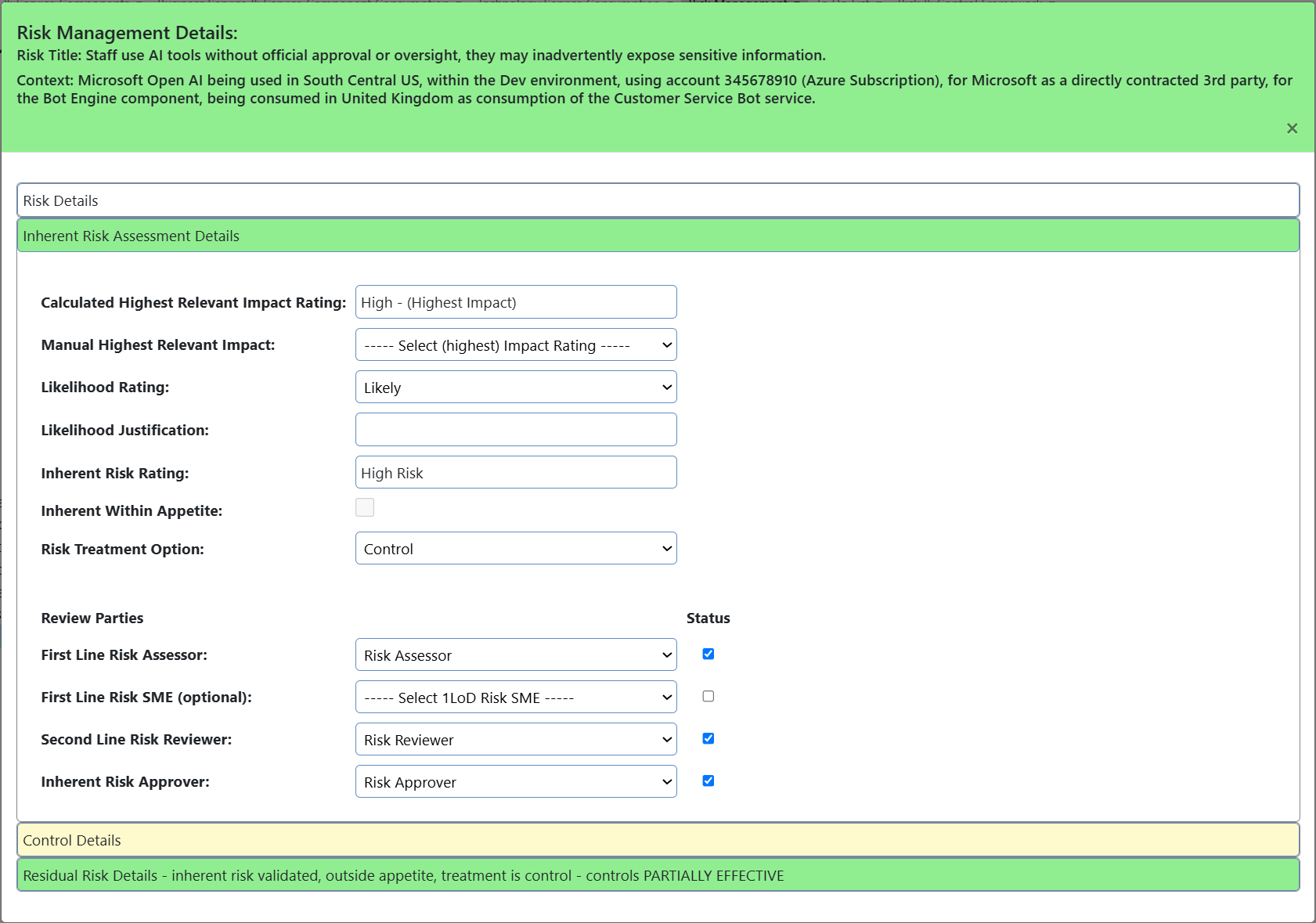The width and height of the screenshot is (1316, 923).
Task: Expand the Residual Risk Details section
Action: click(658, 875)
